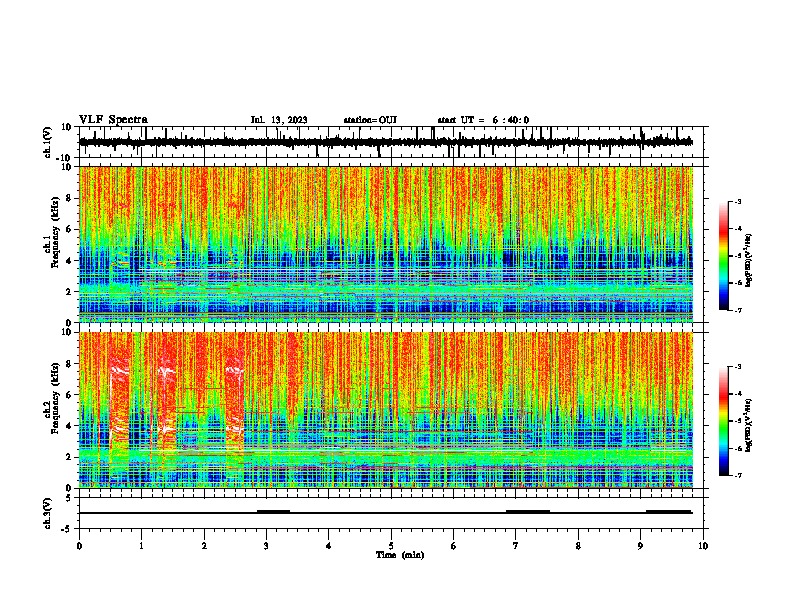
Task: Click the "ch.3(V)" axis label
Action: pyautogui.click(x=48, y=513)
